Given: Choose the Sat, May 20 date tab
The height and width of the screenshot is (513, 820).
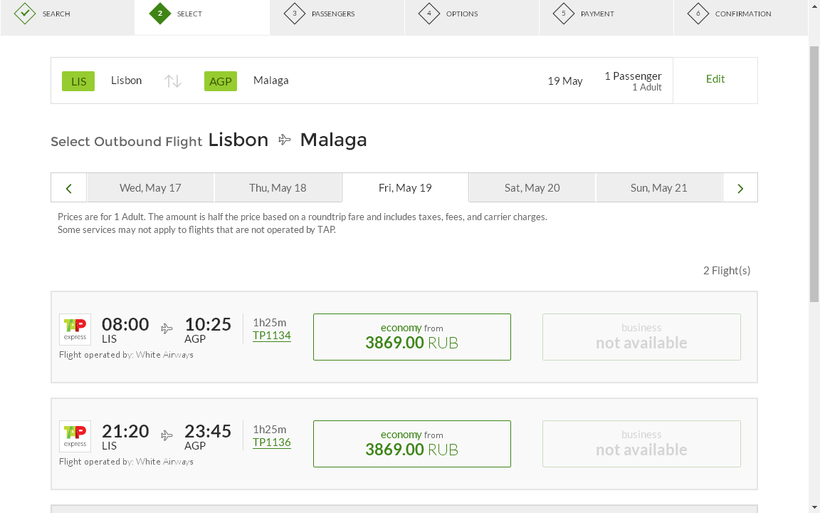Looking at the screenshot, I should (532, 188).
